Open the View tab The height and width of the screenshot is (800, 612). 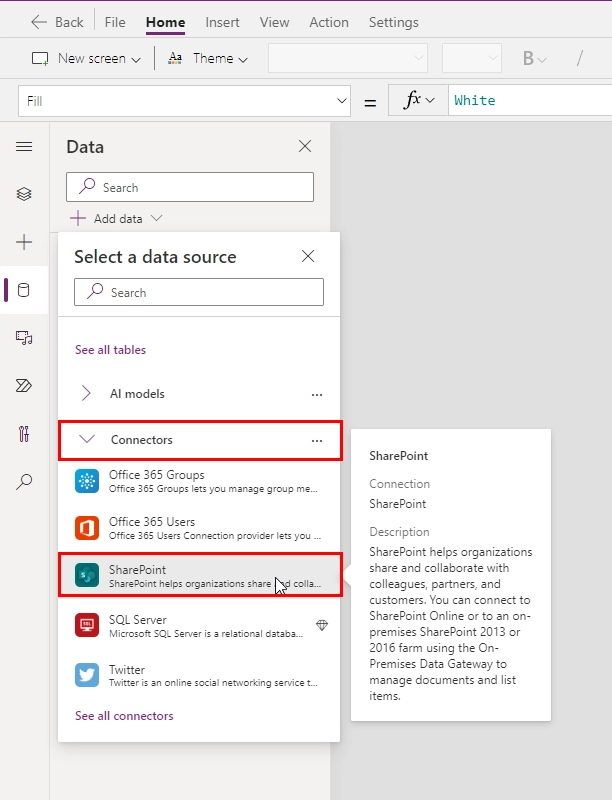click(274, 22)
